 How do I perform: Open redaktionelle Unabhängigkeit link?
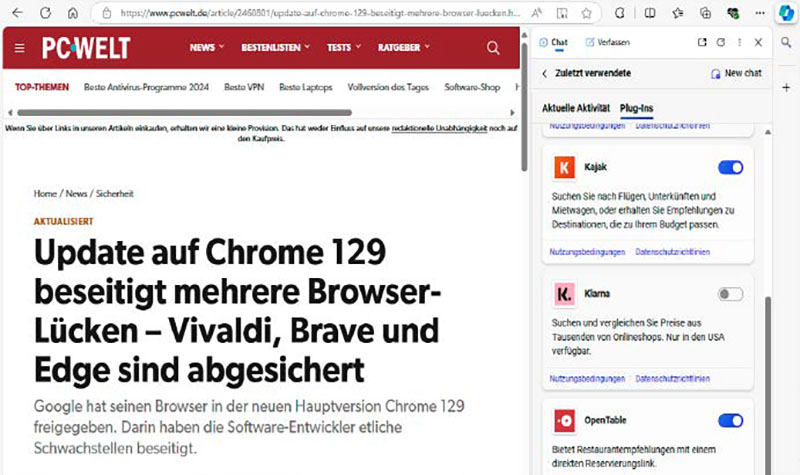(x=439, y=128)
